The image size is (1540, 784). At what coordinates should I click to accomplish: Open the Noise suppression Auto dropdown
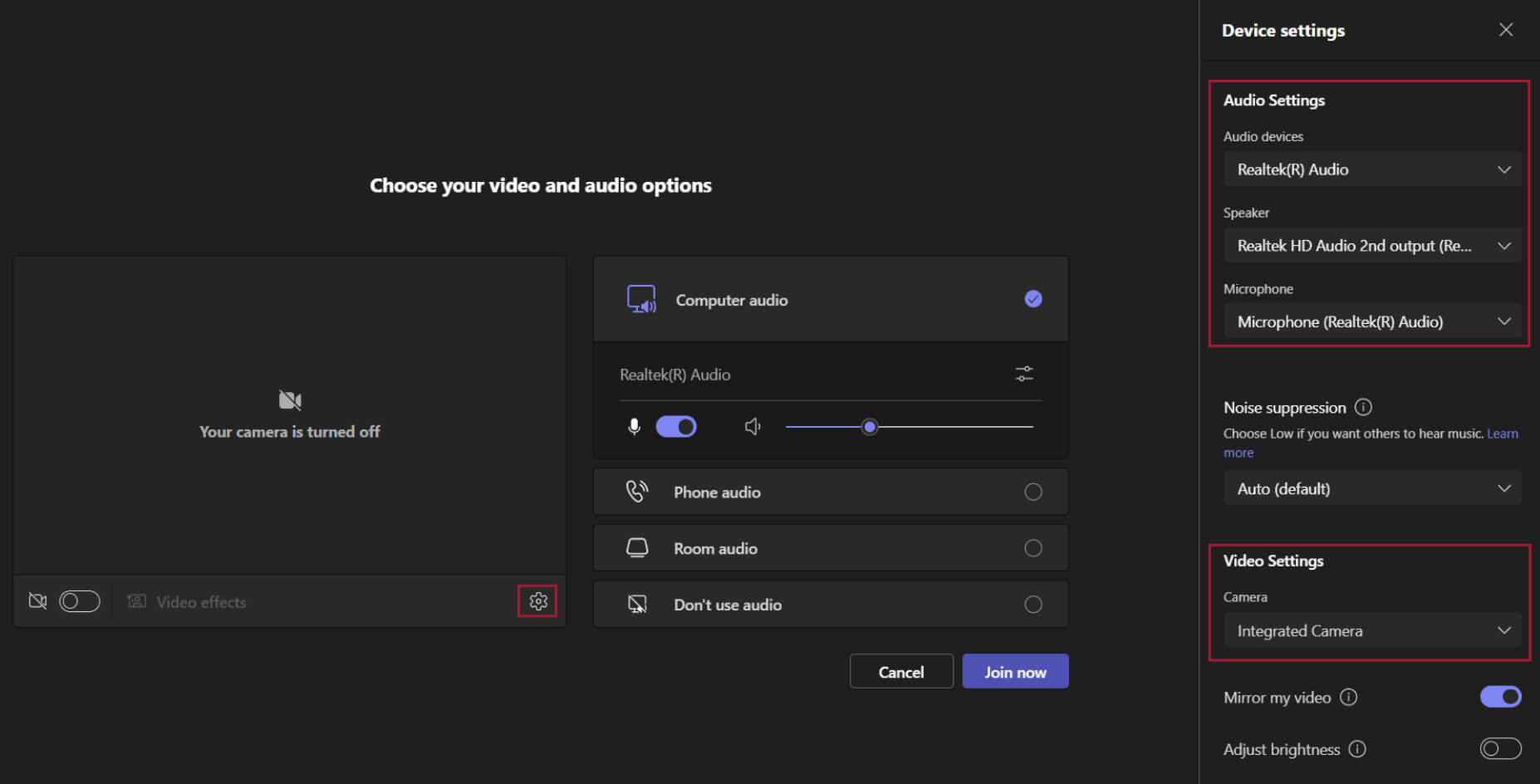point(1372,488)
